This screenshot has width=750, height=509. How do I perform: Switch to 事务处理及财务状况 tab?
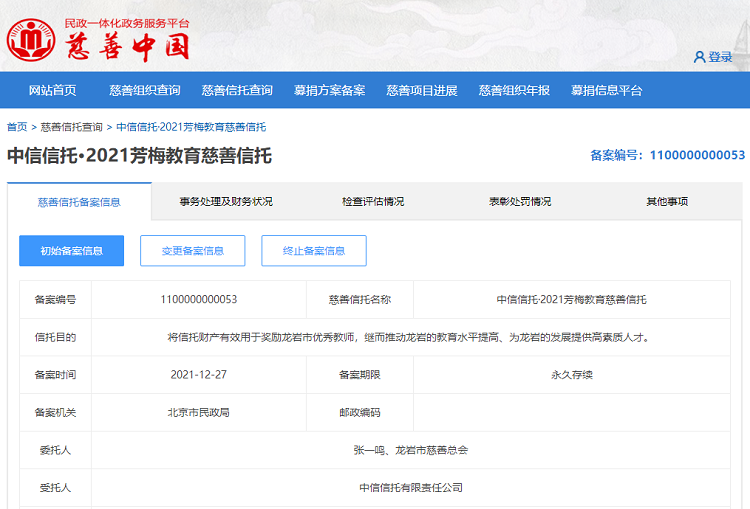tap(226, 201)
